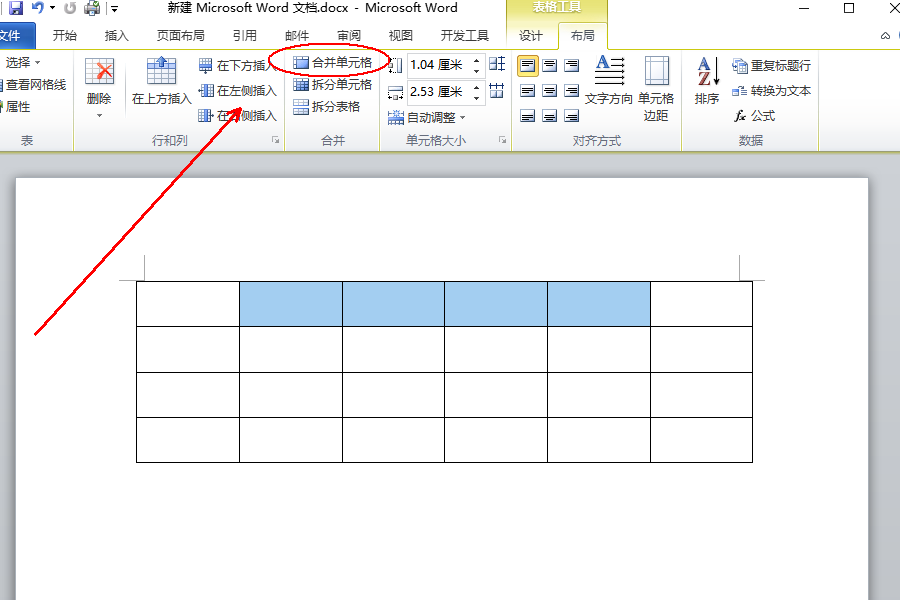Select Align Center Left icon

point(527,91)
